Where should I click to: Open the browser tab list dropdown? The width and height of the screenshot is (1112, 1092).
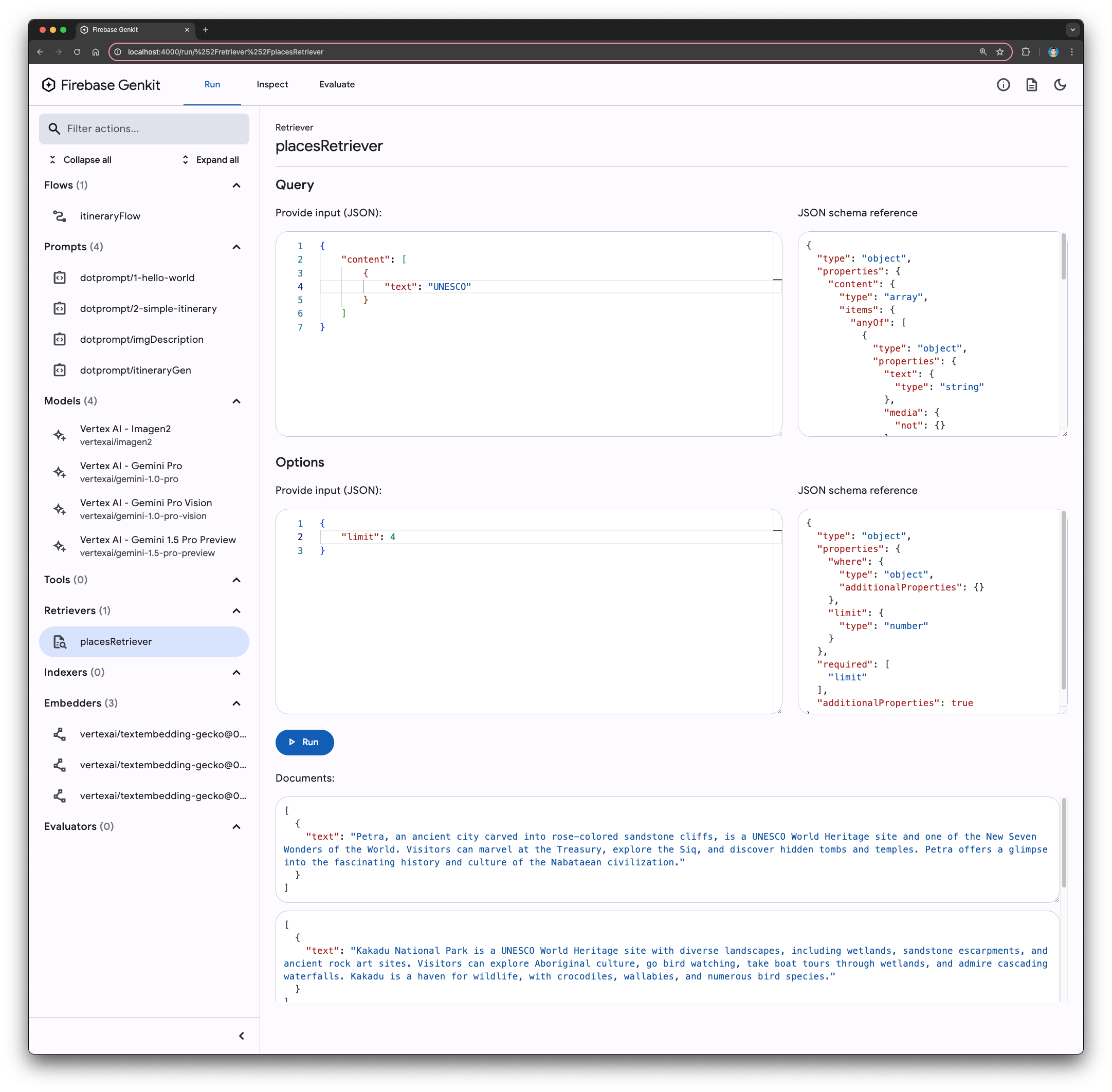click(x=1072, y=30)
